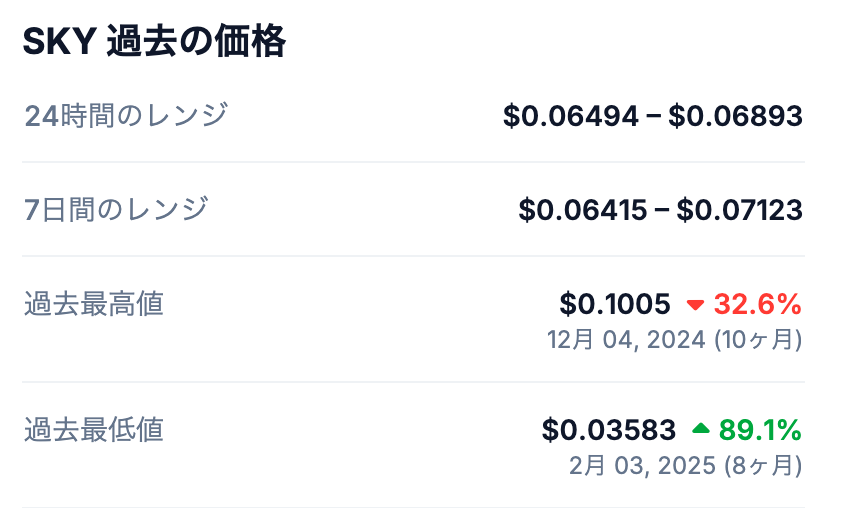Click the date 12月 04, 2024
The height and width of the screenshot is (508, 848).
tap(626, 340)
